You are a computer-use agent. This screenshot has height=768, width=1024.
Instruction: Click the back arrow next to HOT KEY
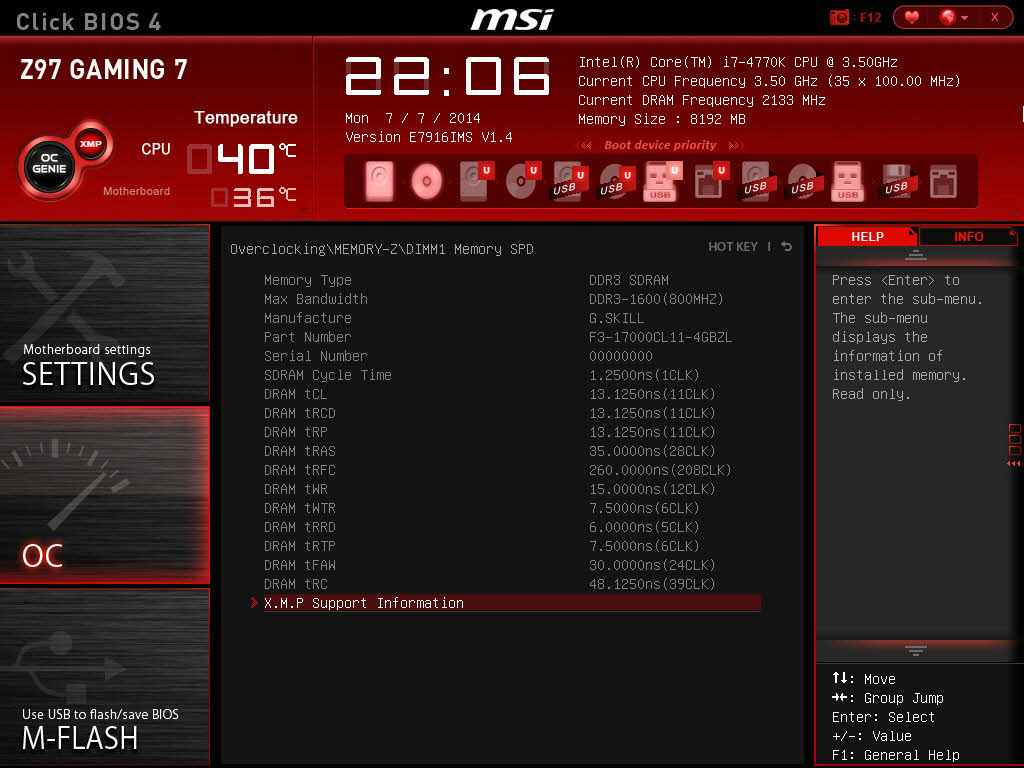[786, 246]
